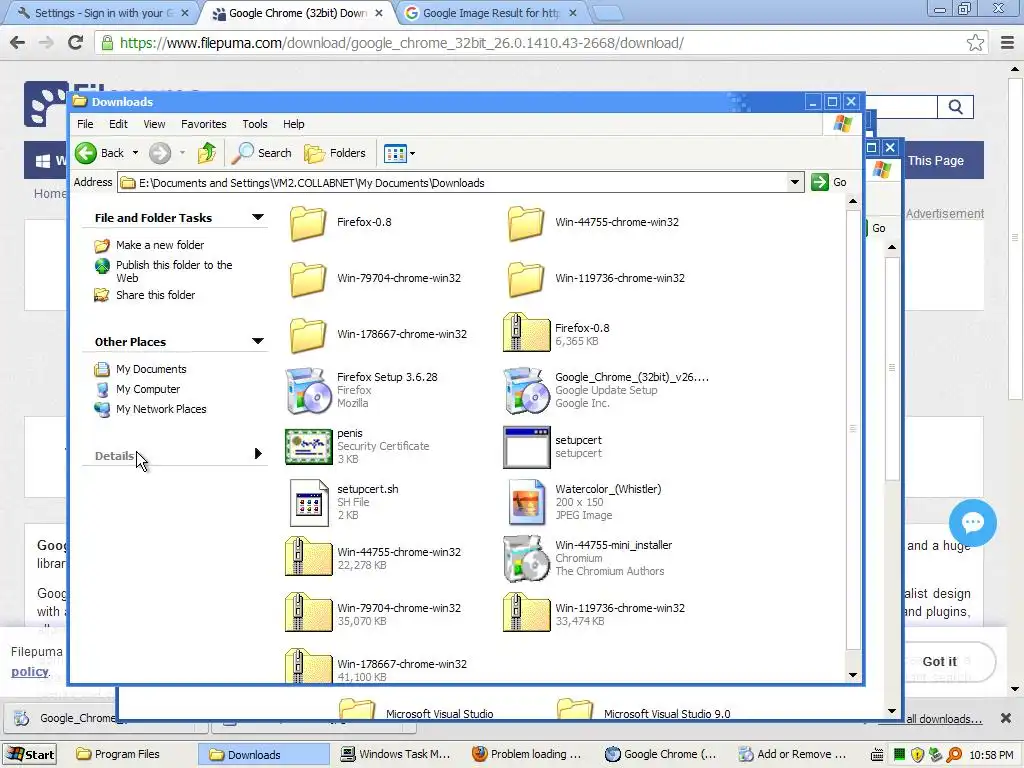The height and width of the screenshot is (768, 1024).
Task: Expand the Details section
Action: click(258, 453)
